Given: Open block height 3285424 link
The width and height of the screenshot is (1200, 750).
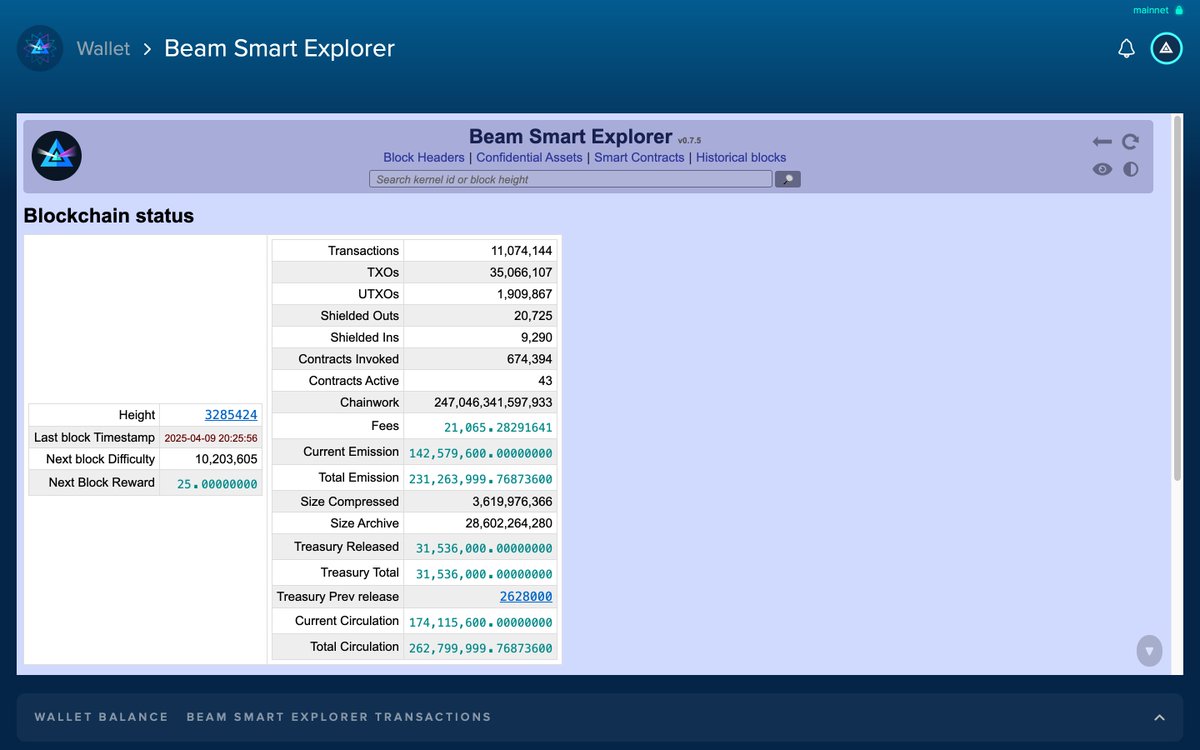Looking at the screenshot, I should 231,414.
